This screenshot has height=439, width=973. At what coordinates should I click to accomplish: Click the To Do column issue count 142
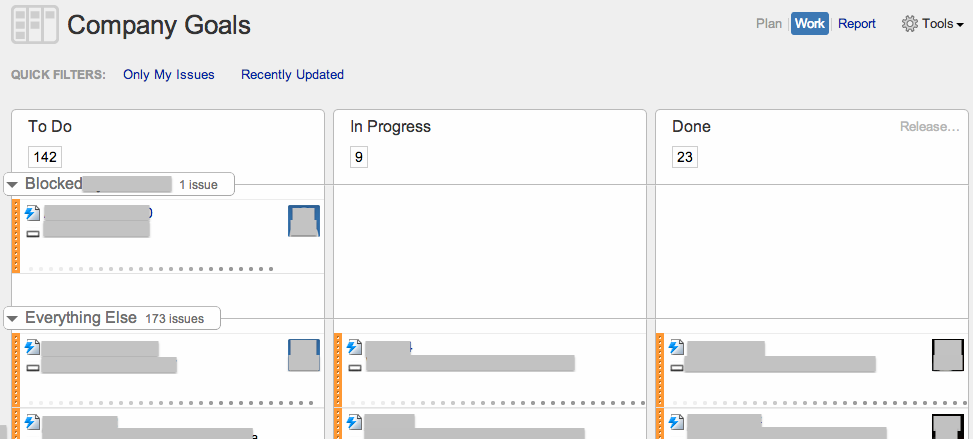[45, 157]
